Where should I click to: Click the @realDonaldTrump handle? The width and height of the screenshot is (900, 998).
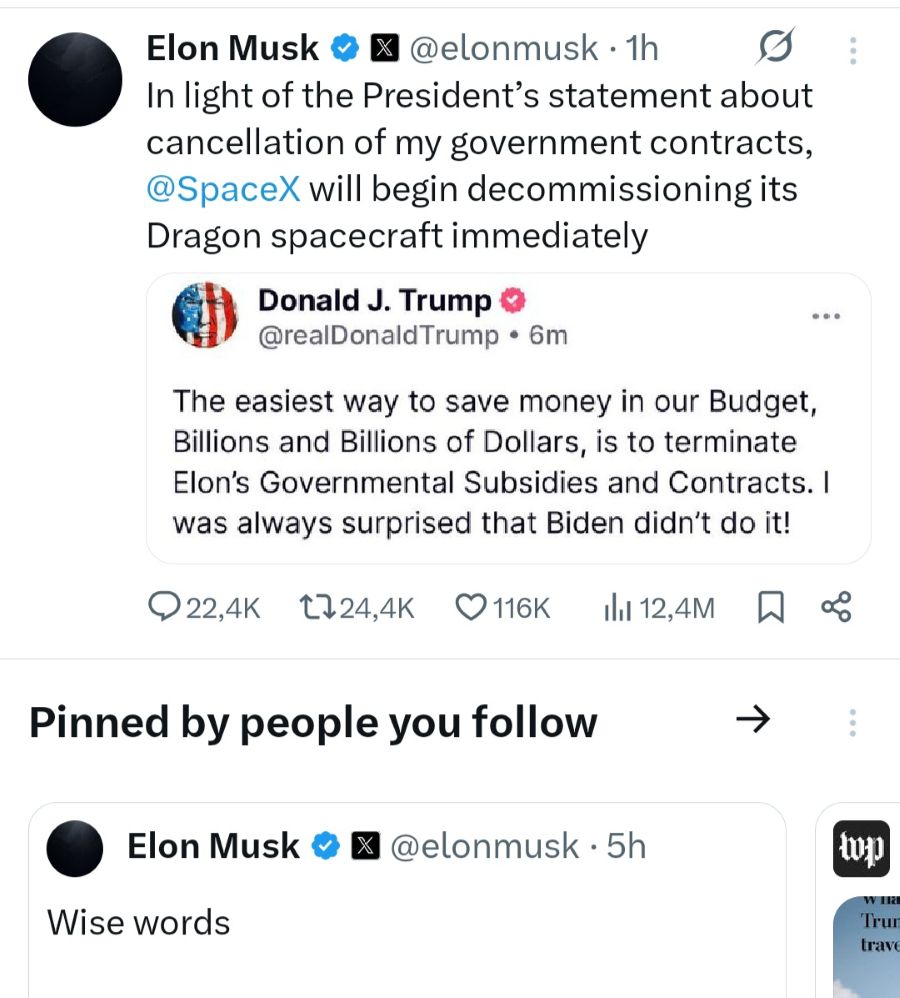(x=378, y=336)
